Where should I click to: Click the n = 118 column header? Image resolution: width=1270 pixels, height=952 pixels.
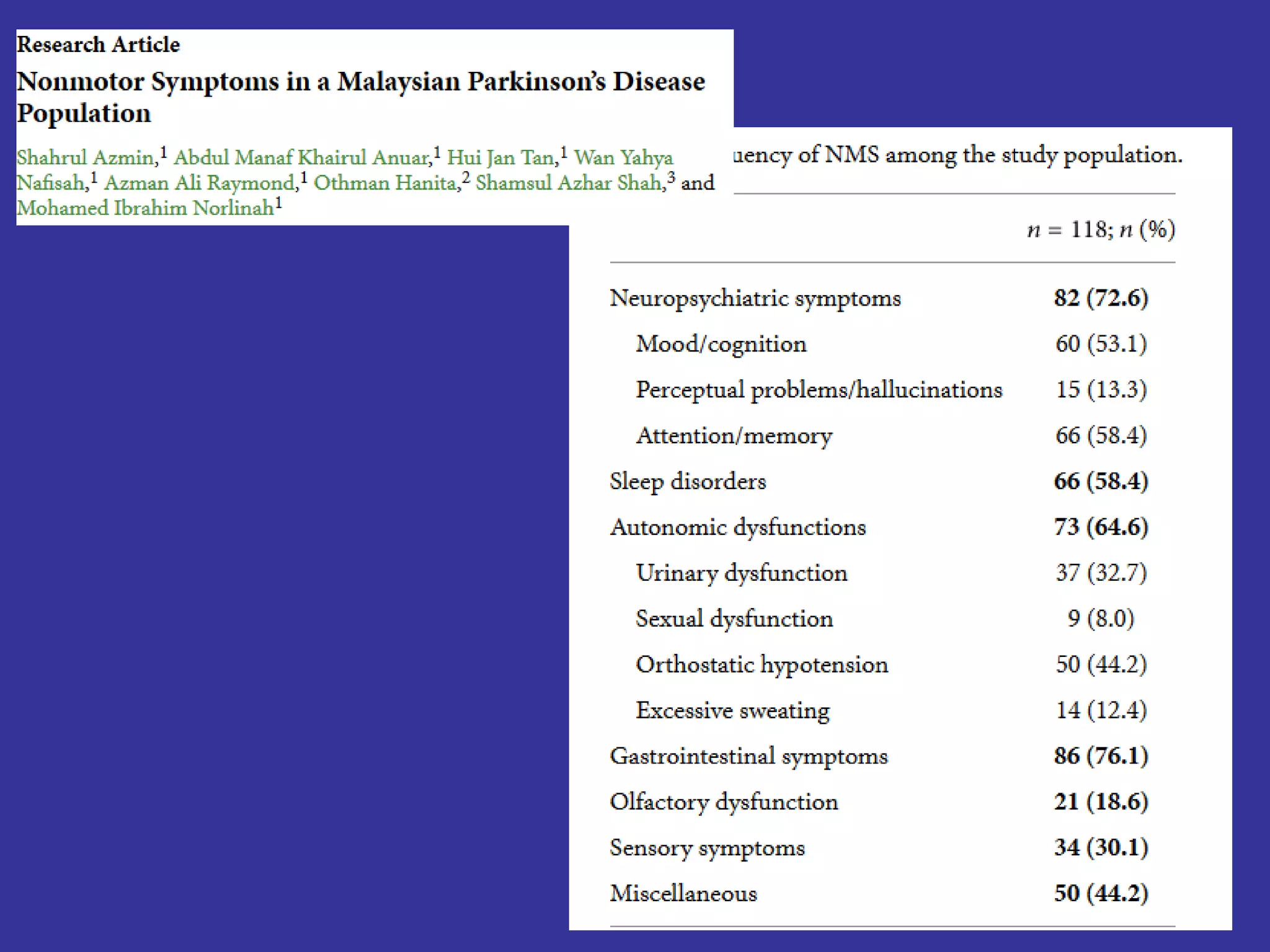(x=1101, y=230)
